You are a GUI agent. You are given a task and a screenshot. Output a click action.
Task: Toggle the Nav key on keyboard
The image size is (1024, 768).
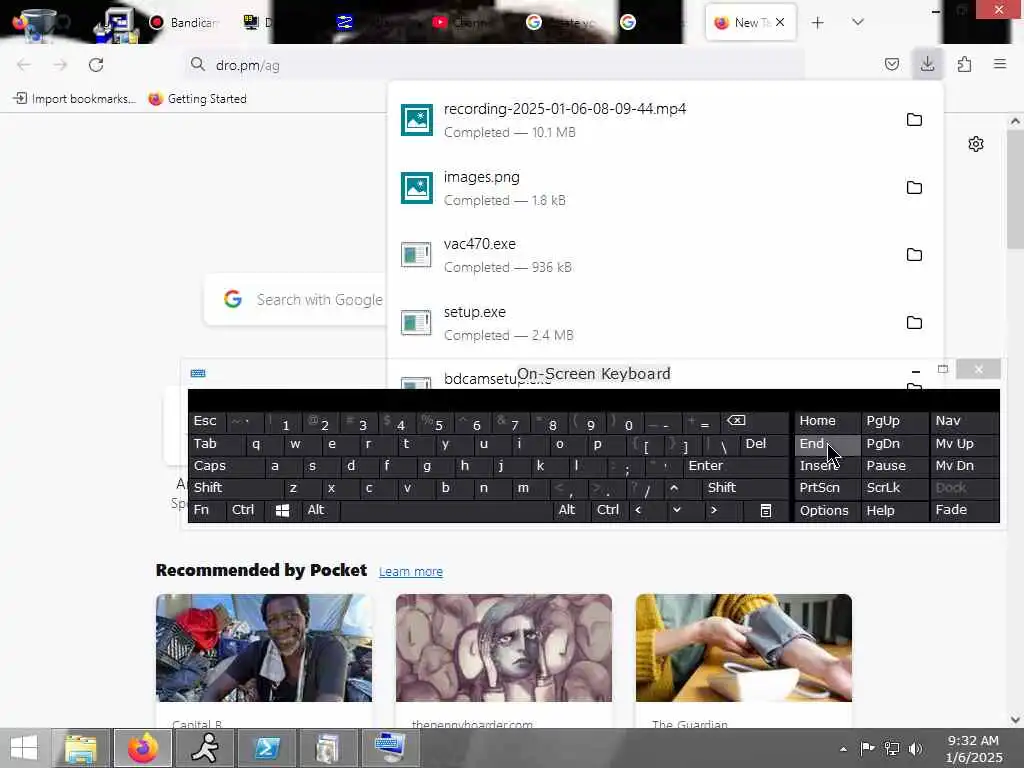pyautogui.click(x=965, y=421)
